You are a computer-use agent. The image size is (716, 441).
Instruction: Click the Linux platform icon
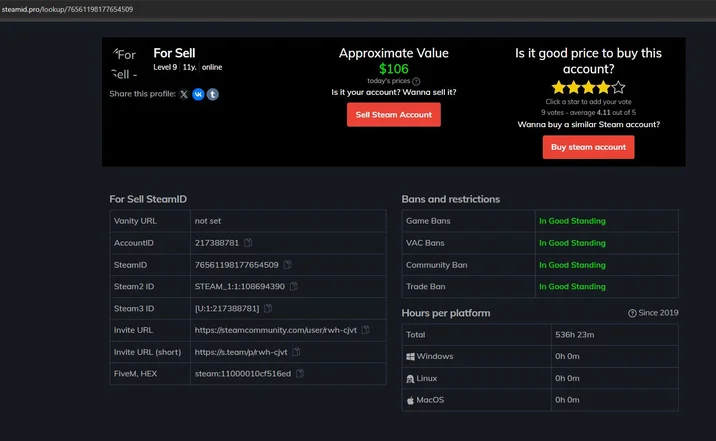pos(410,378)
